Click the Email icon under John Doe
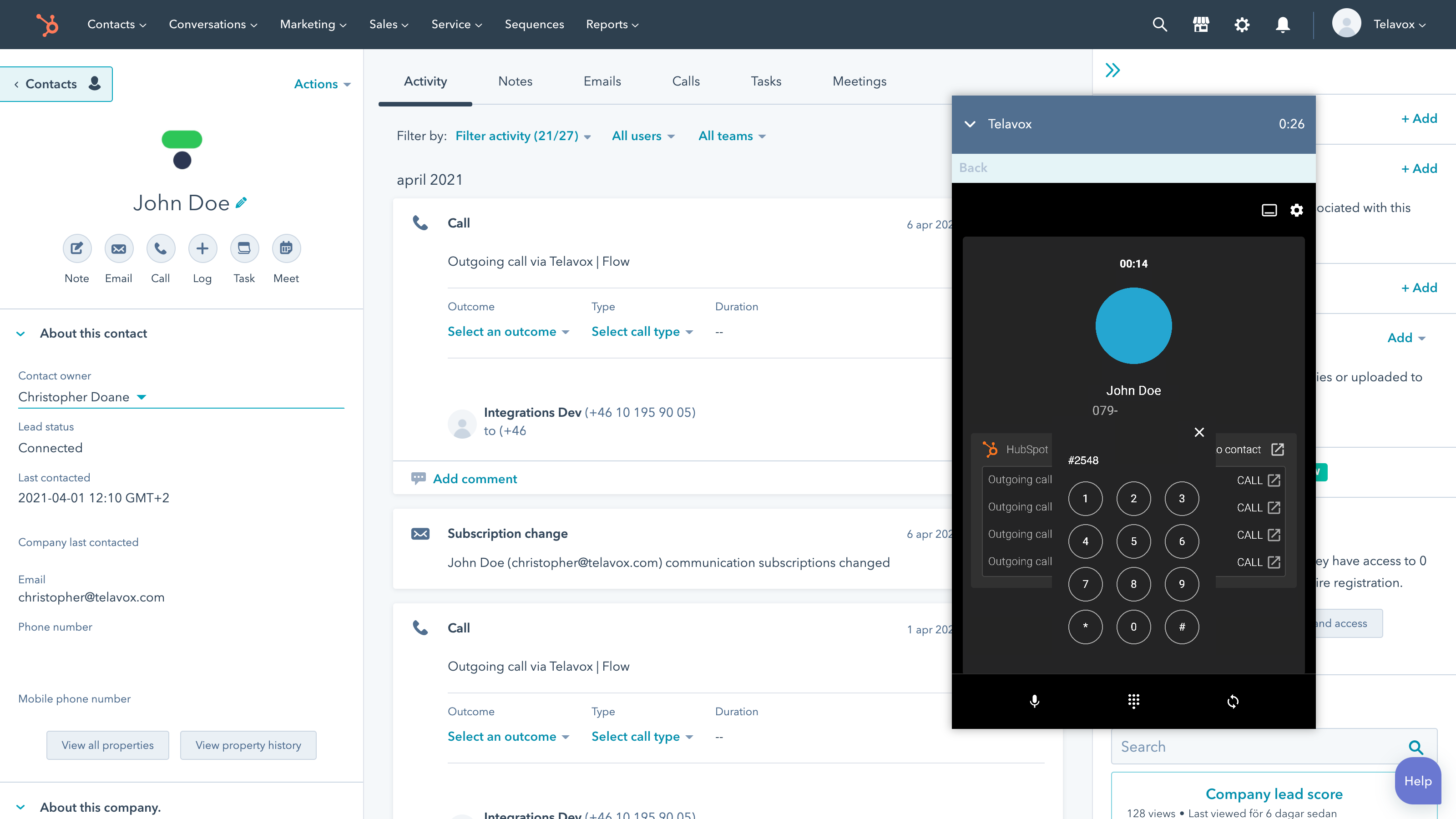This screenshot has height=819, width=1456. pyautogui.click(x=119, y=248)
